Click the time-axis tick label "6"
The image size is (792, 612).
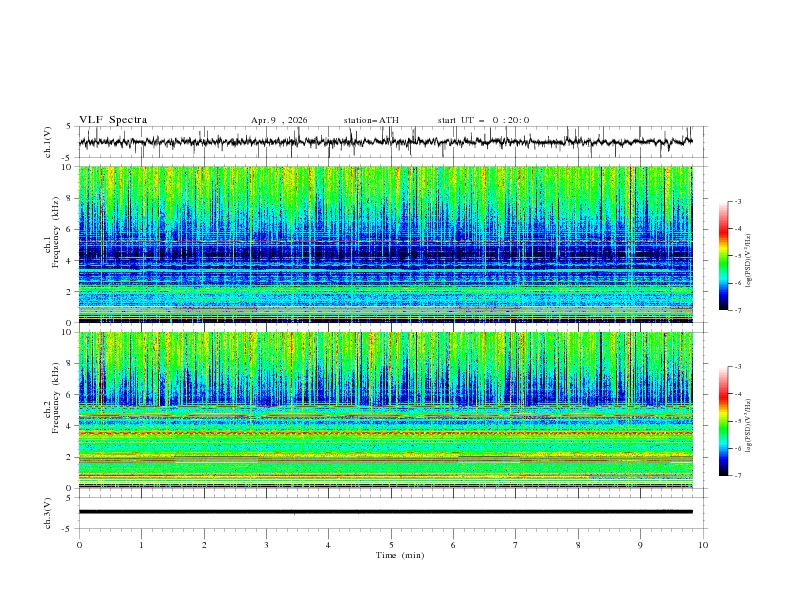(453, 545)
